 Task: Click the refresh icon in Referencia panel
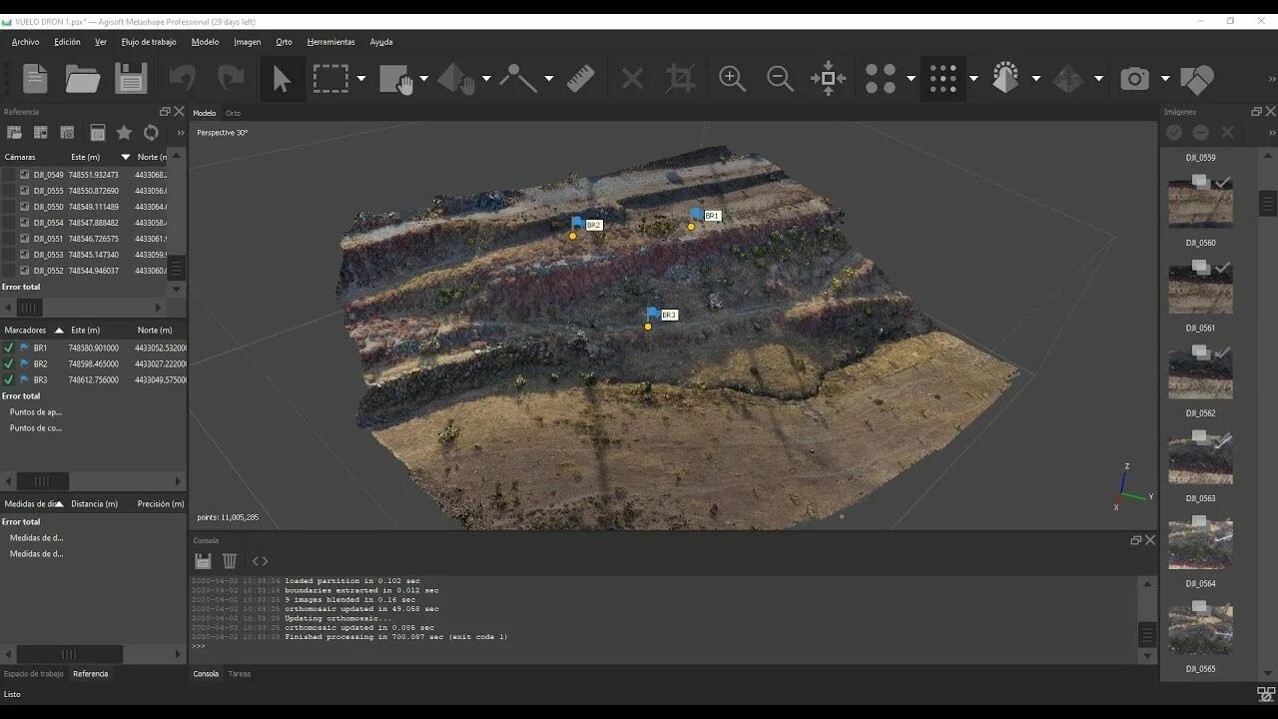point(151,132)
